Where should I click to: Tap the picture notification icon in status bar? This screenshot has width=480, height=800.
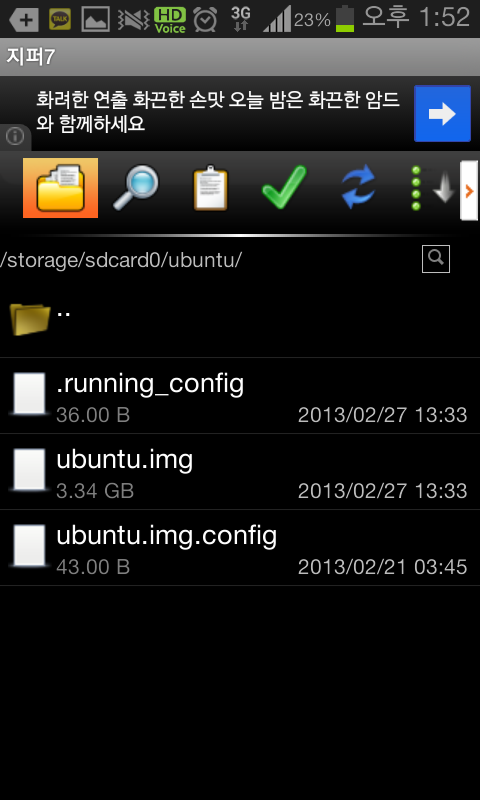95,19
